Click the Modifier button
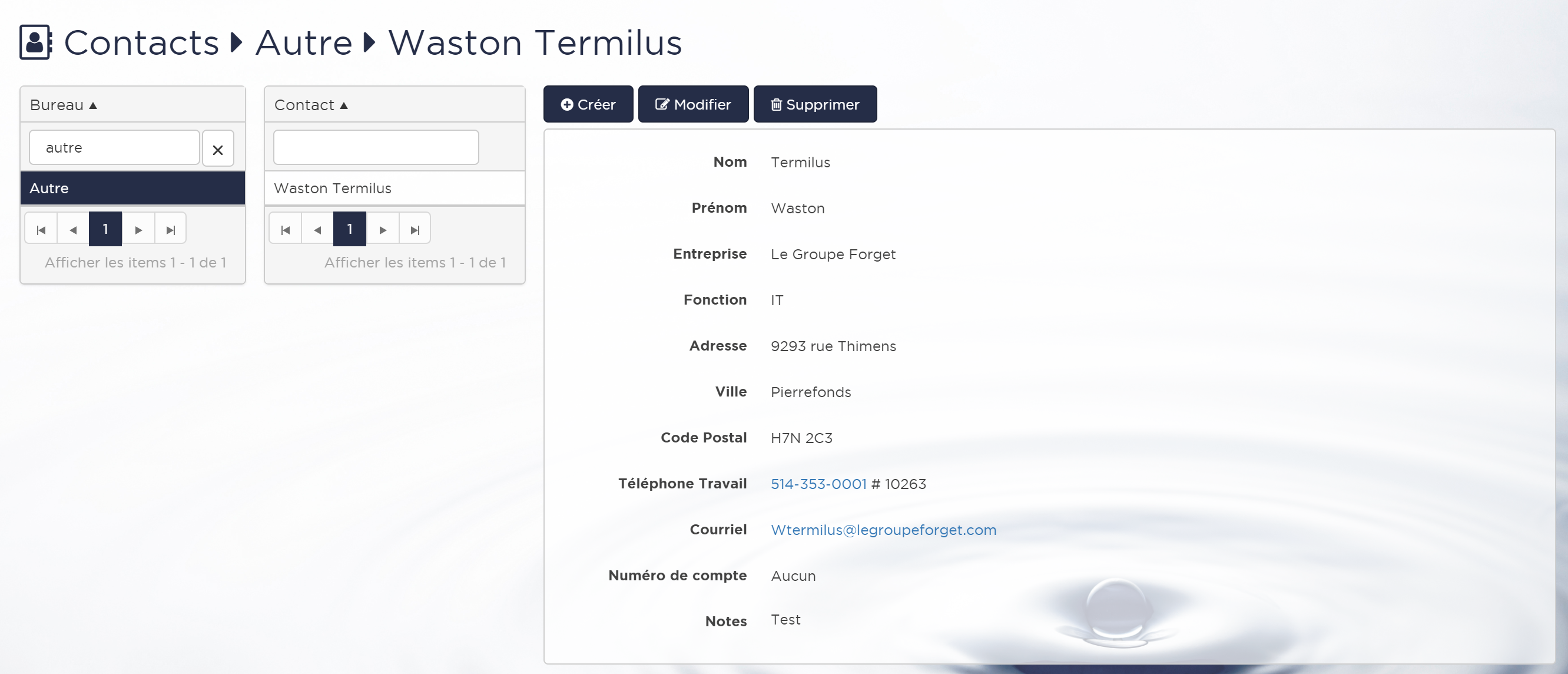Screen dimensions: 1568x674 pyautogui.click(x=692, y=104)
